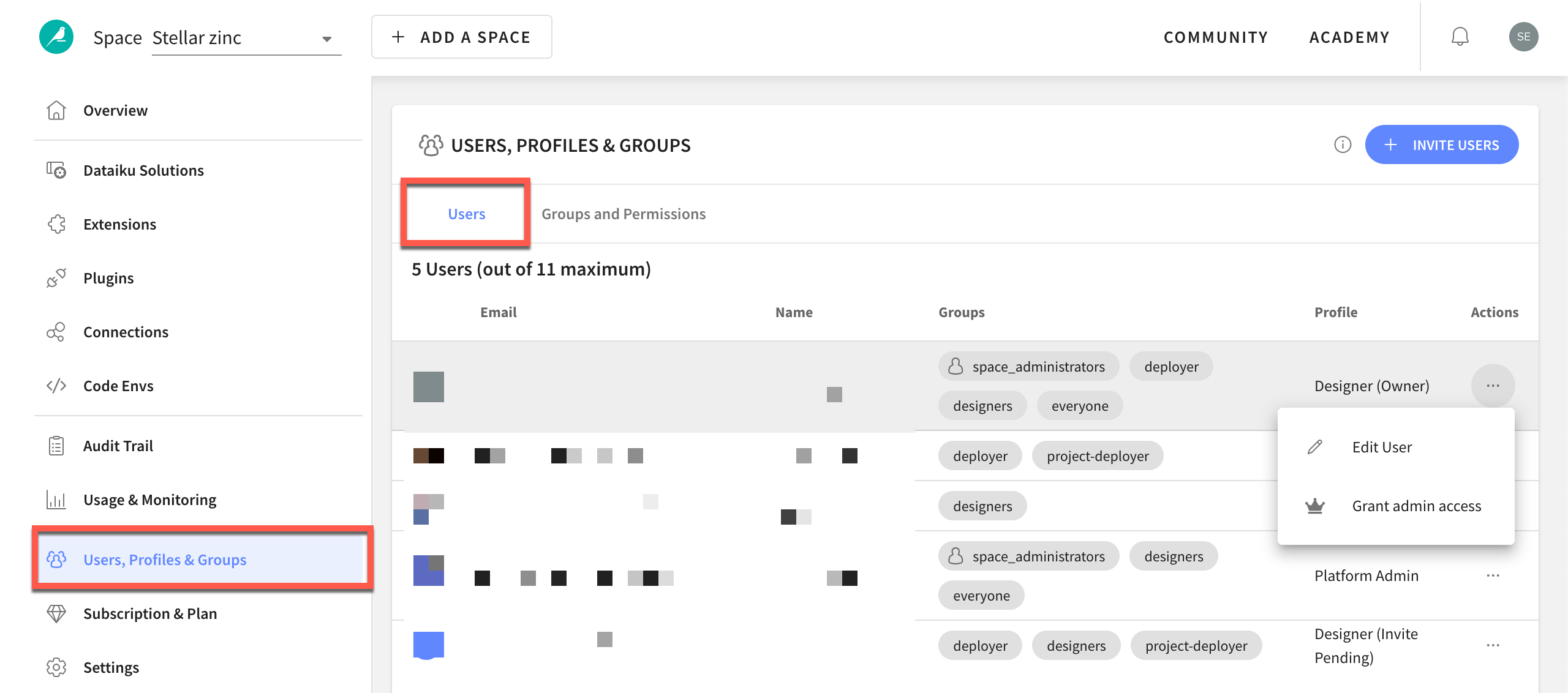Click the Stellar zinc space name field

[x=246, y=38]
